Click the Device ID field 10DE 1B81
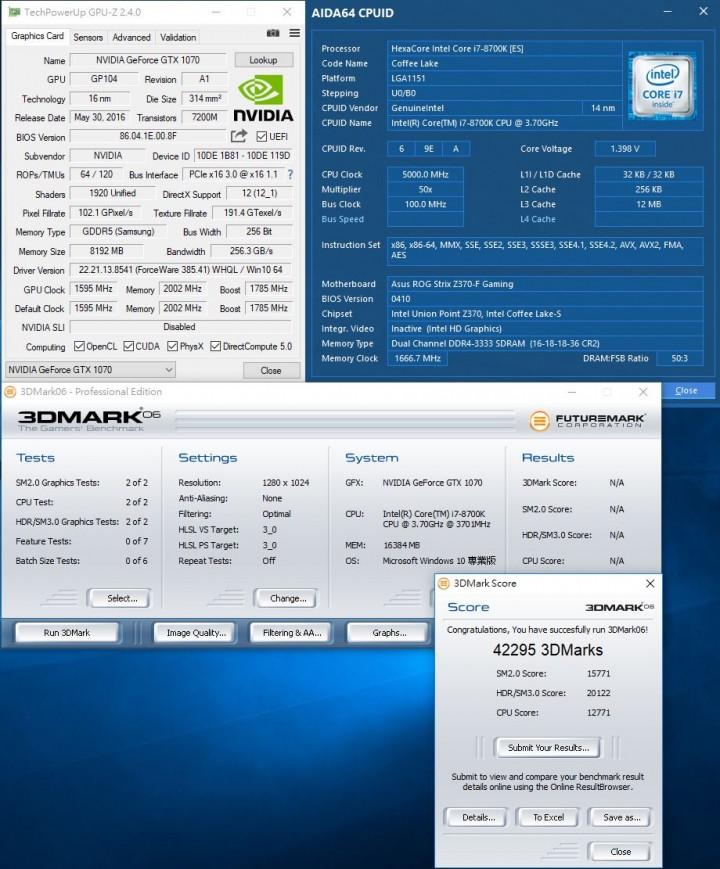Screen dimensions: 720x869 tap(243, 156)
